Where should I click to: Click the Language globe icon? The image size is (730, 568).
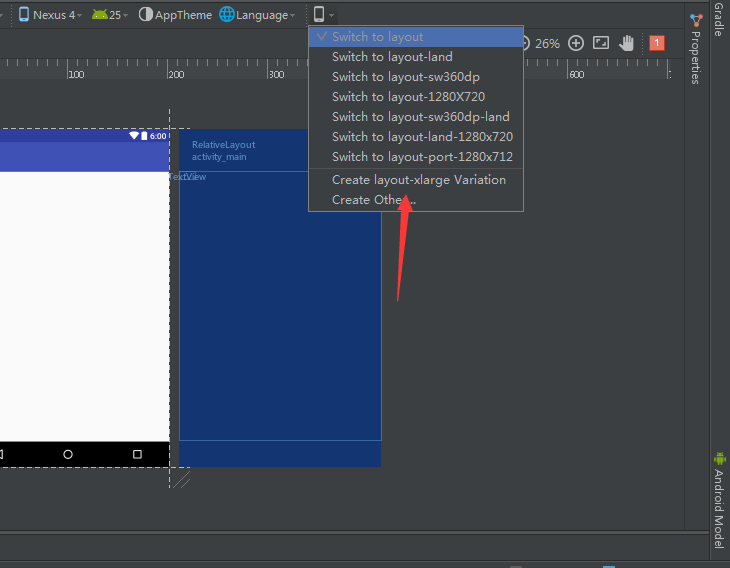point(227,15)
